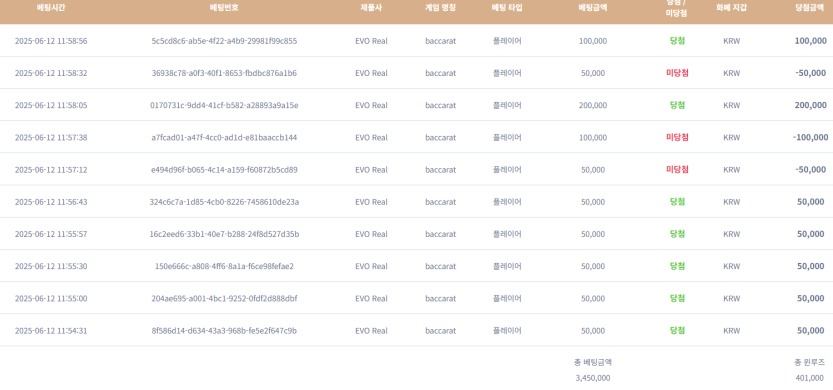Image resolution: width=833 pixels, height=390 pixels.
Task: Click the 게임 명칭 column header
Action: (440, 8)
